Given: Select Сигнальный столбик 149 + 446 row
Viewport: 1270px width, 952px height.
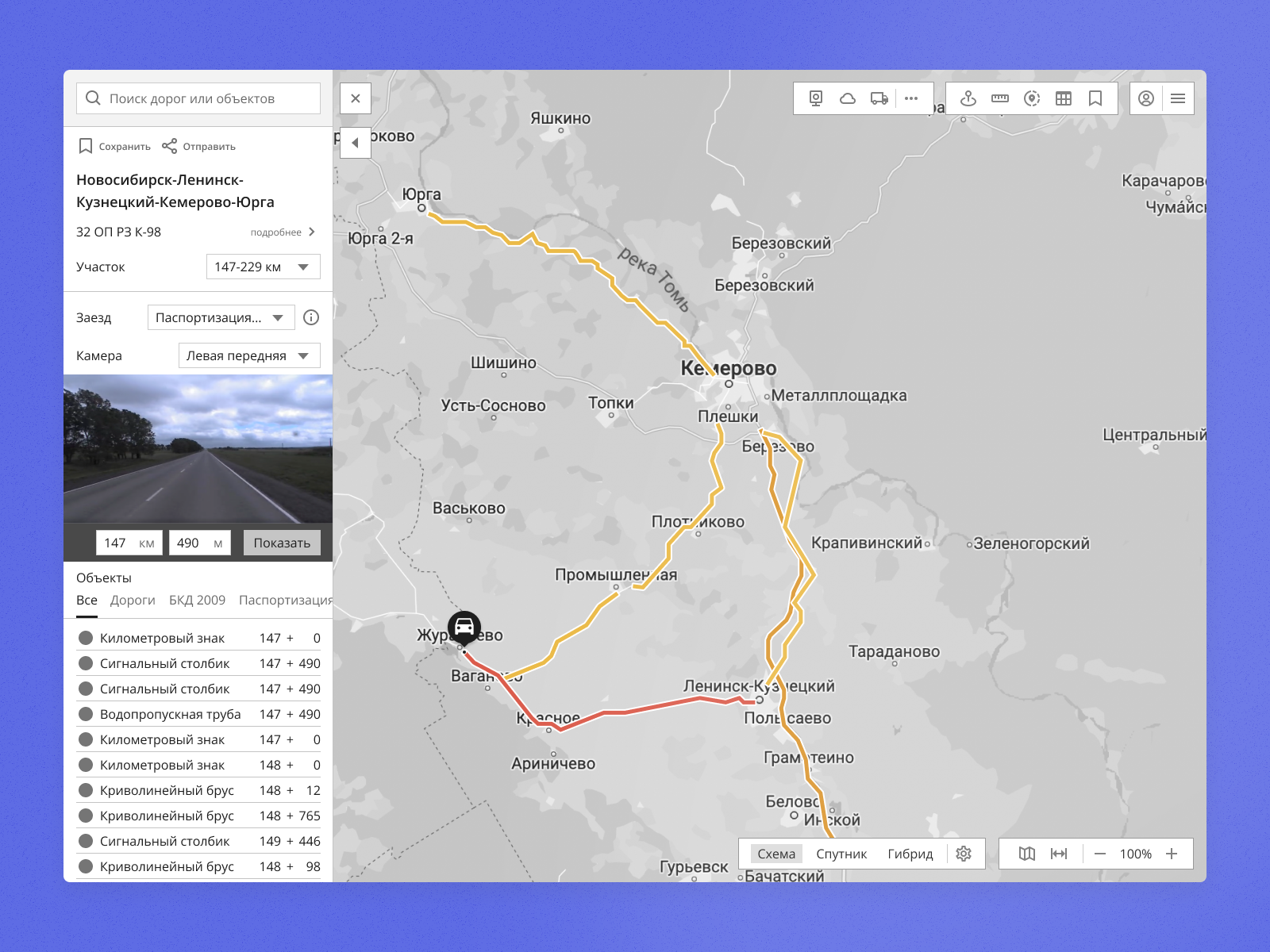Looking at the screenshot, I should [x=198, y=841].
